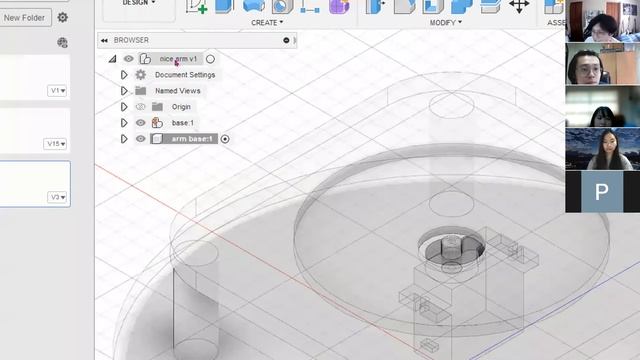Select the Origin label
Screen dimensions: 640x360
181,107
